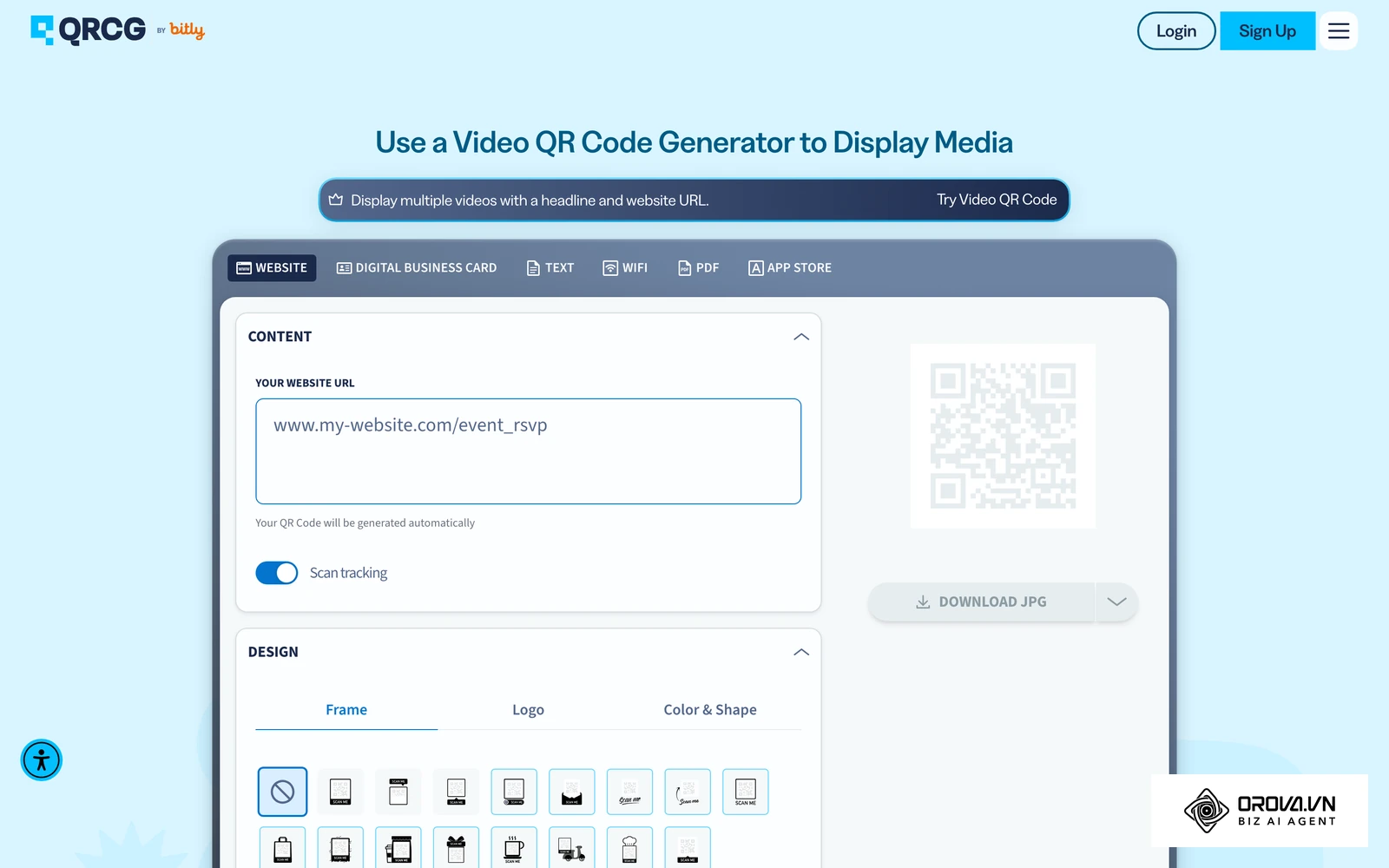The height and width of the screenshot is (868, 1389).
Task: Select the no-frame option
Action: click(x=282, y=792)
